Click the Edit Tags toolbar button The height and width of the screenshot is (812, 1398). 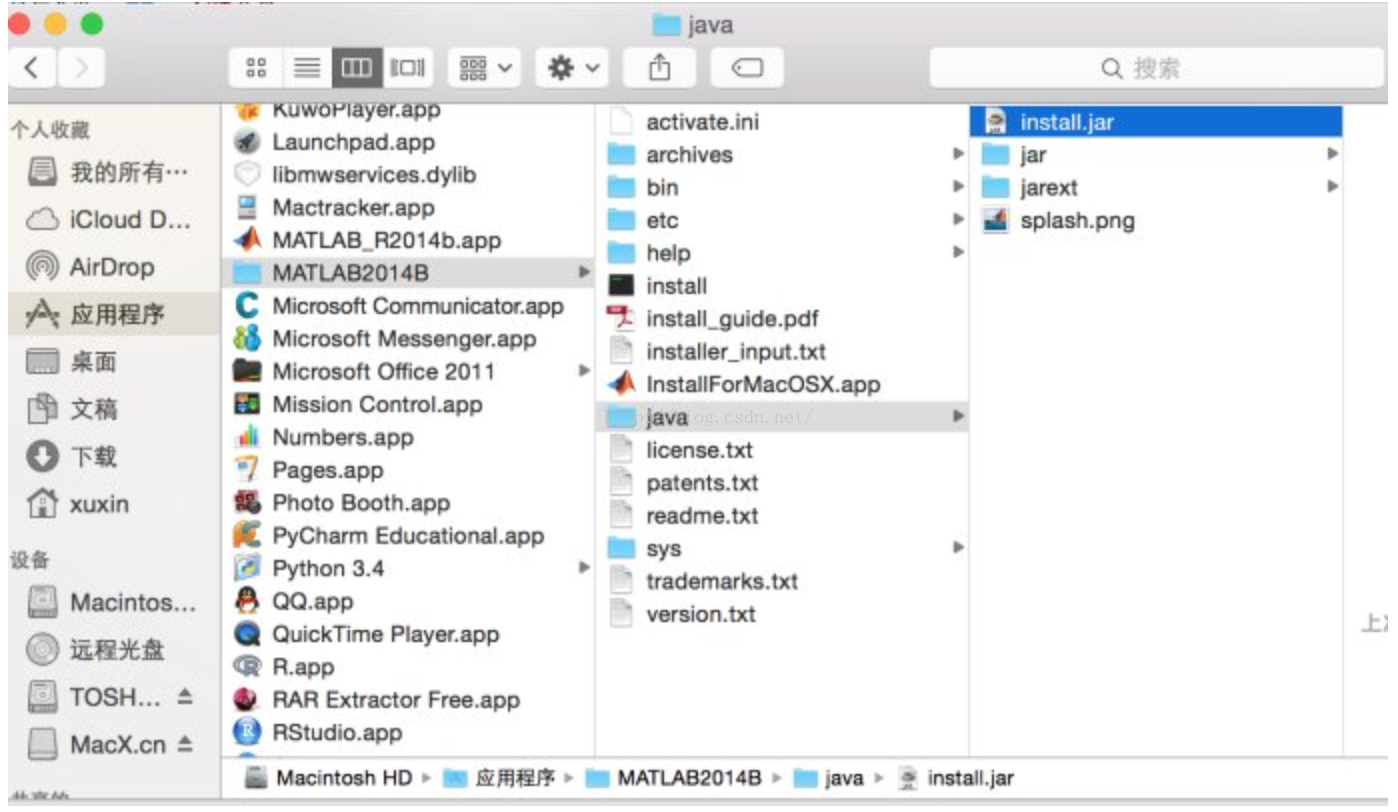click(x=747, y=68)
